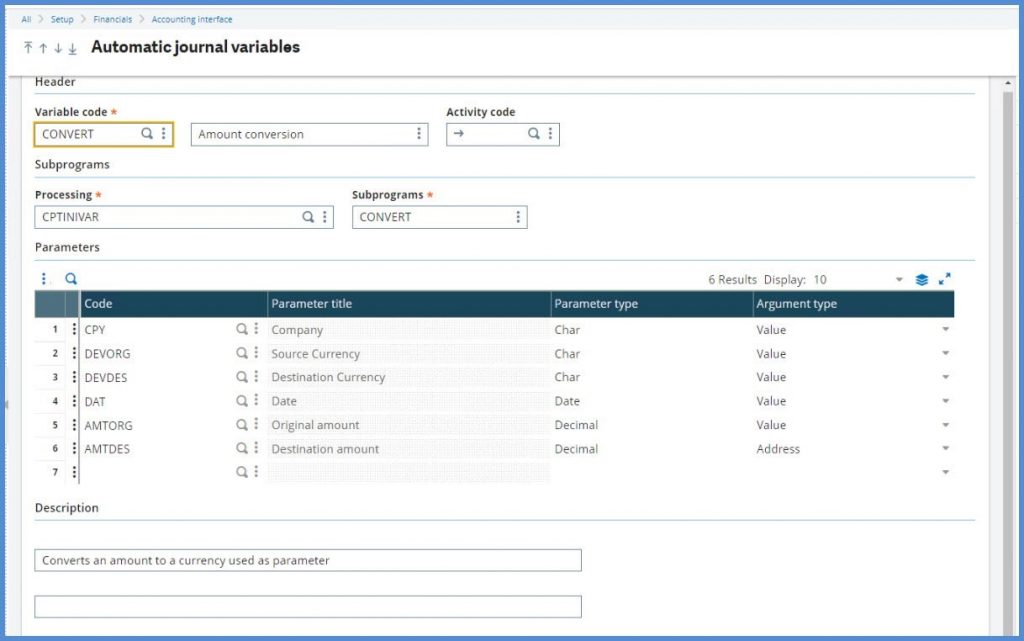Click the All breadcrumb link
The image size is (1024, 641).
[26, 19]
